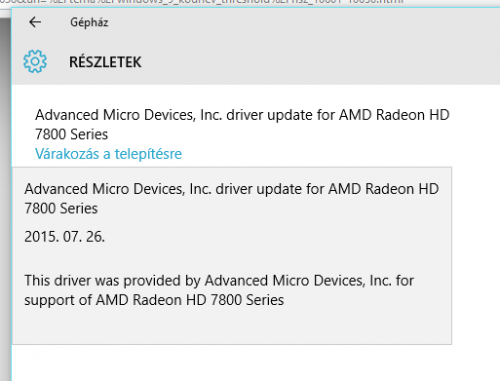
Task: Go back using the arrow beside Gépház
Action: point(35,22)
